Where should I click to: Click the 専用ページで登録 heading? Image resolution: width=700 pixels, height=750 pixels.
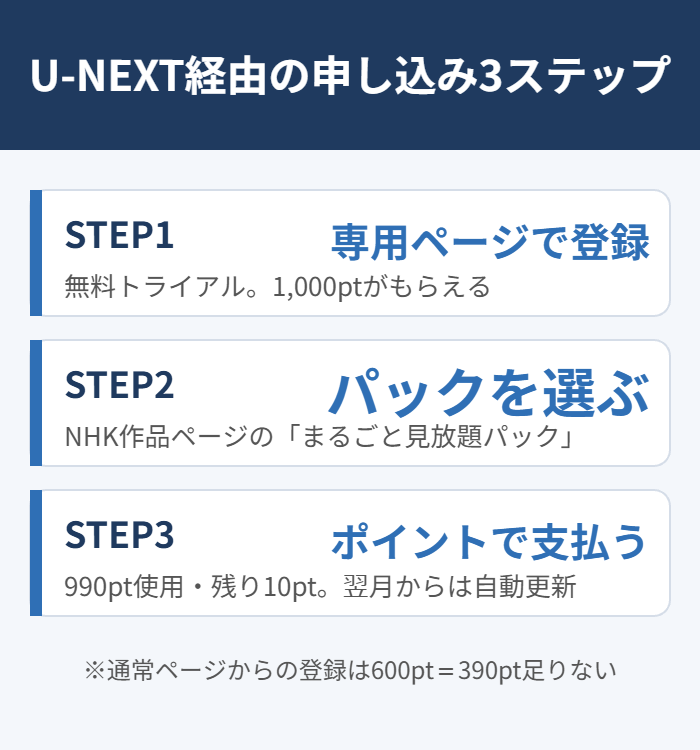(490, 242)
